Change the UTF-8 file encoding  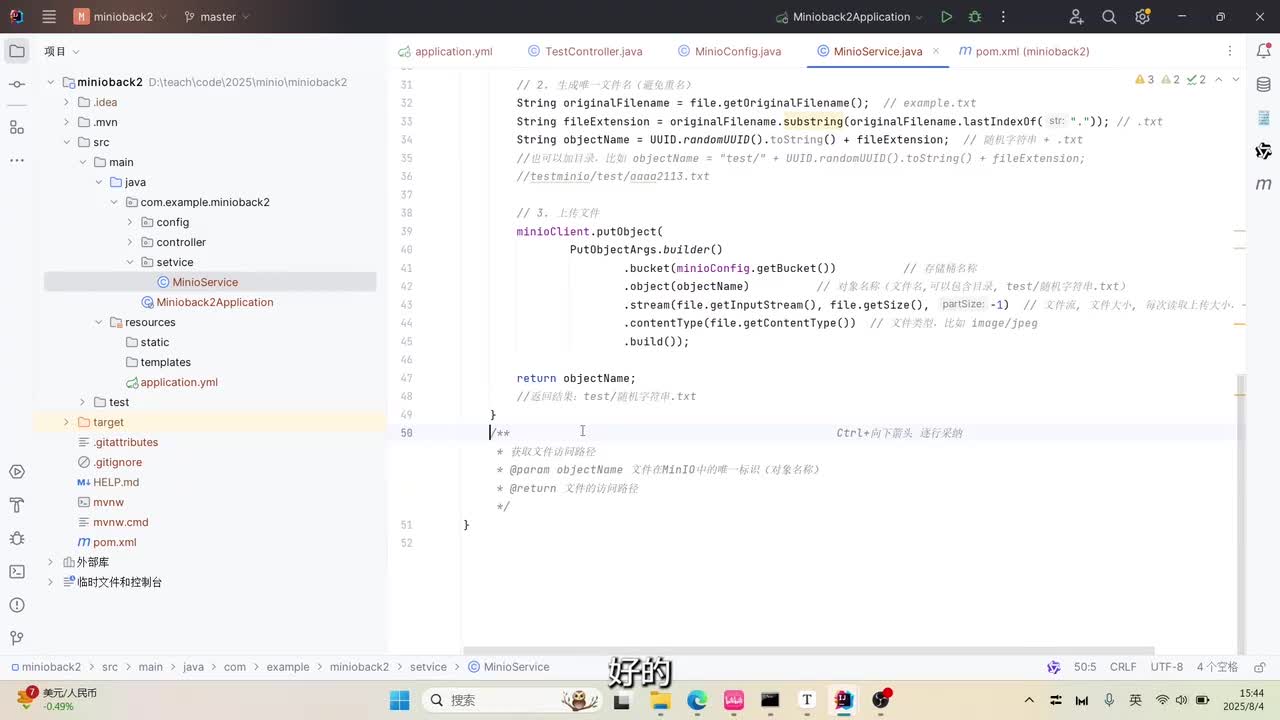click(1167, 667)
